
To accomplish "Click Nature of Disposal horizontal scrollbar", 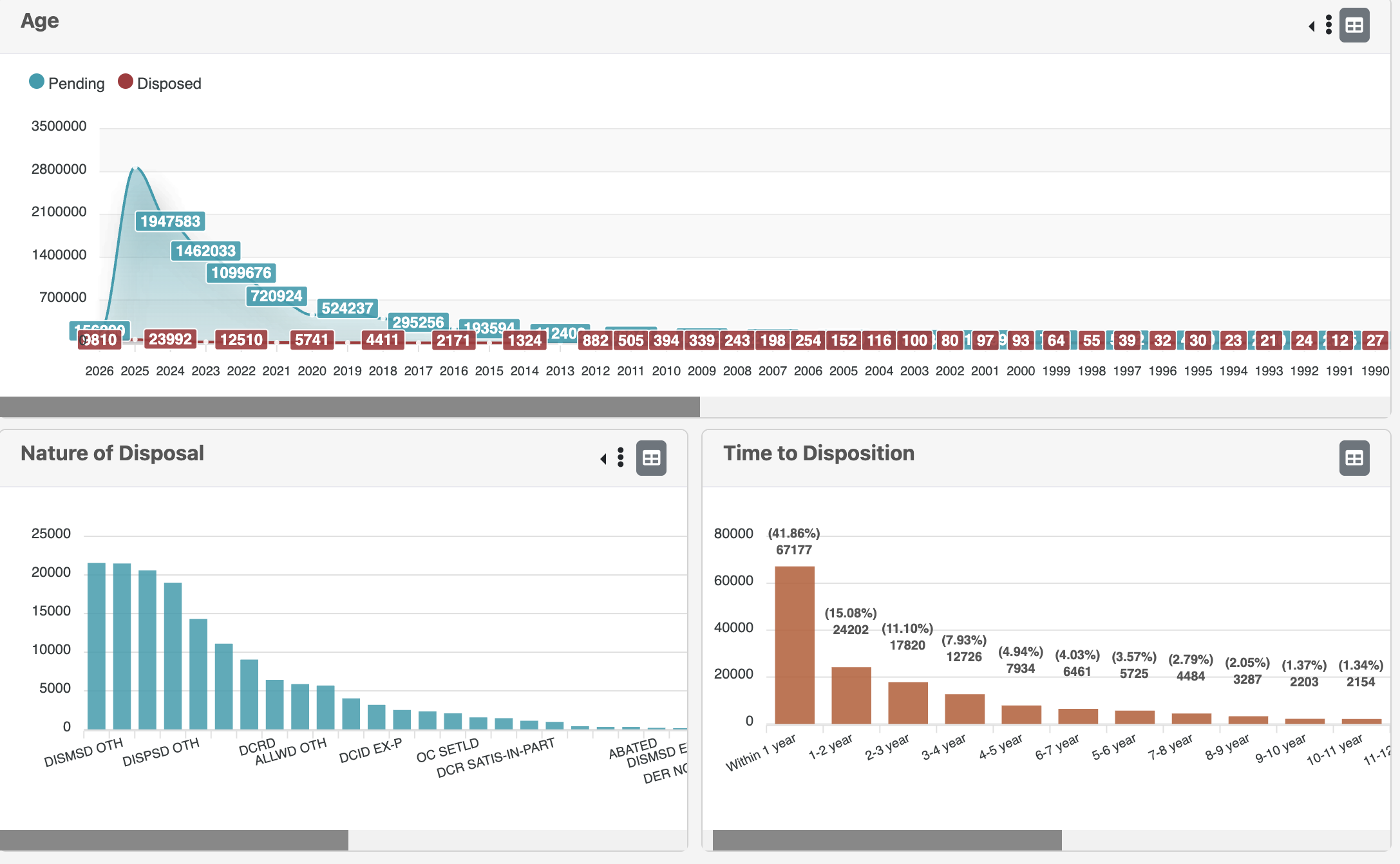I will [174, 840].
